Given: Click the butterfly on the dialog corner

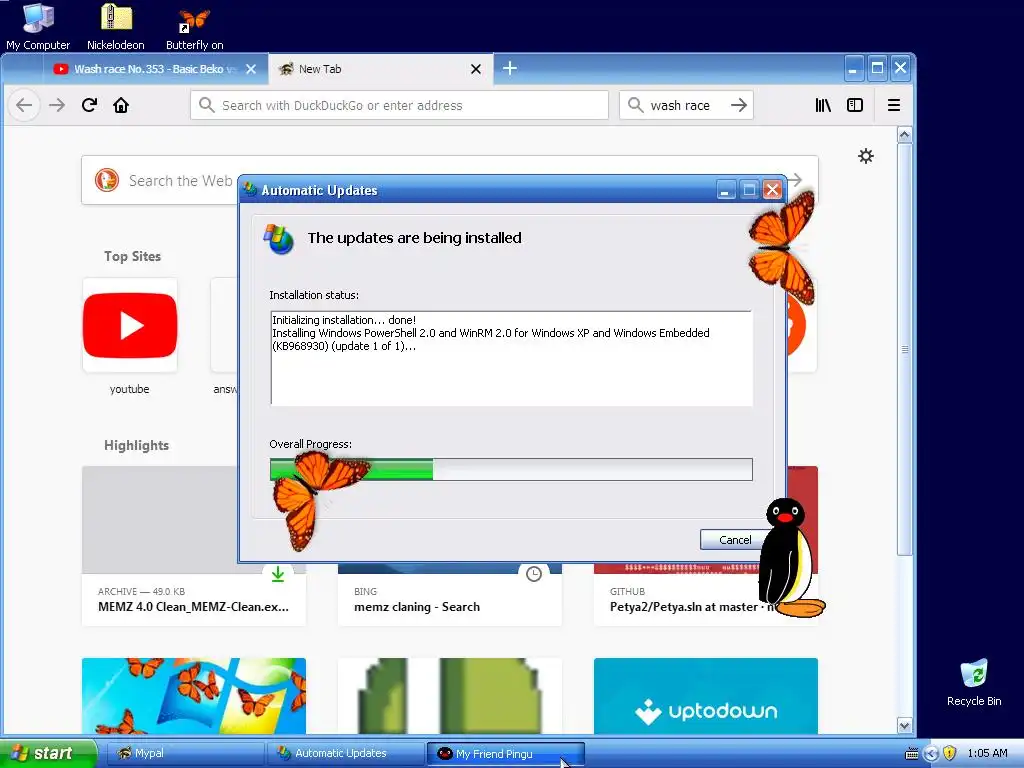Looking at the screenshot, I should click(782, 248).
